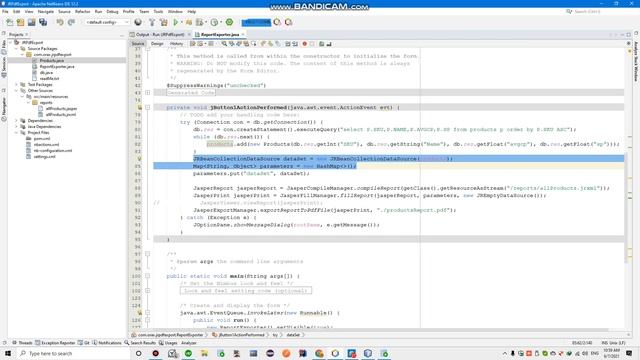Select readMe.txt in project tree
This screenshot has width=640, height=360.
(49, 78)
